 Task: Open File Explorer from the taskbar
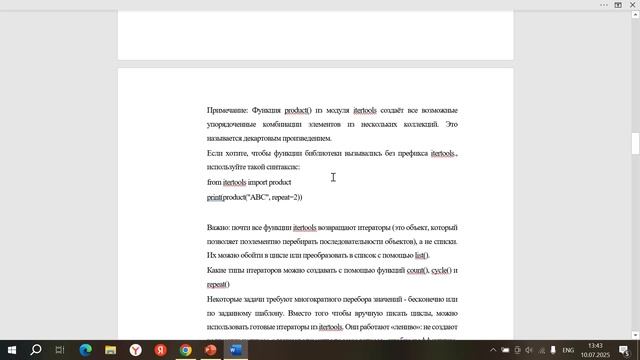110,350
